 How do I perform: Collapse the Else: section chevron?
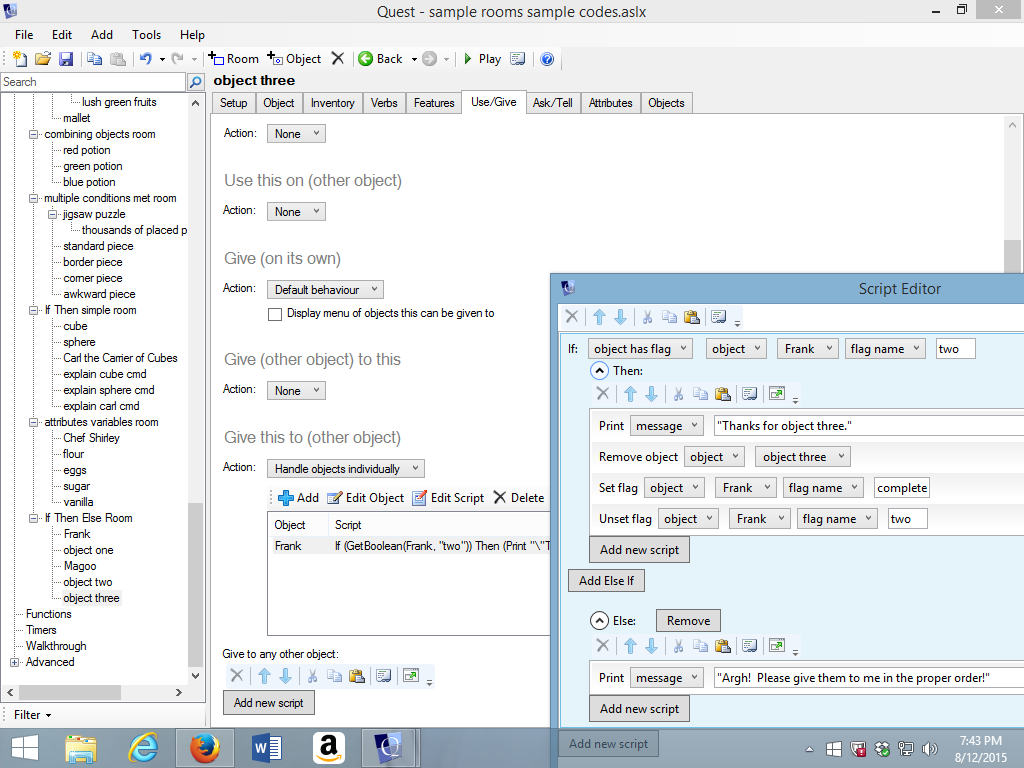[598, 620]
